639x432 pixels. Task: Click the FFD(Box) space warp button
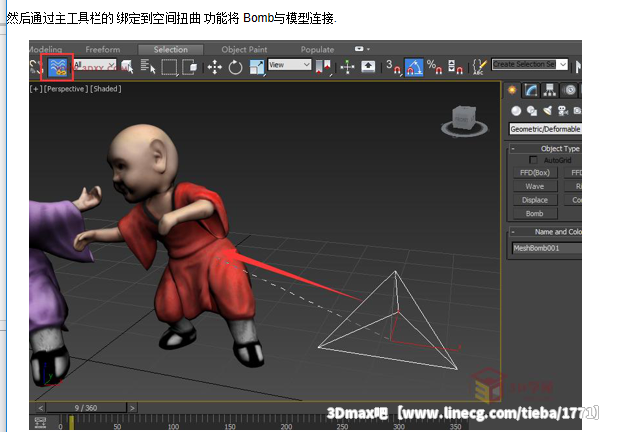click(535, 173)
